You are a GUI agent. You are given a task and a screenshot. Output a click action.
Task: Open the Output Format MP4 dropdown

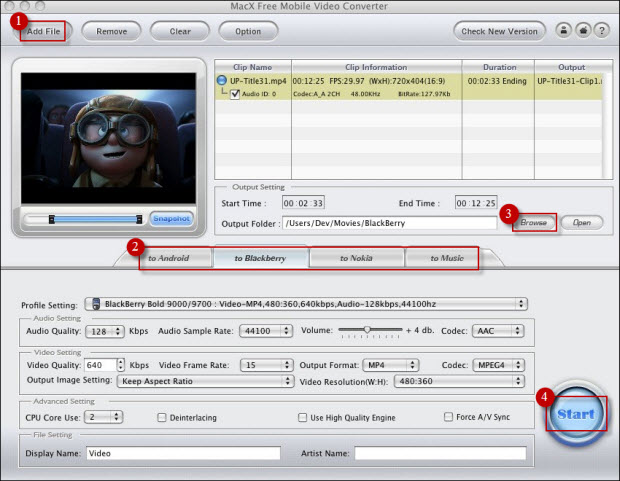click(391, 365)
